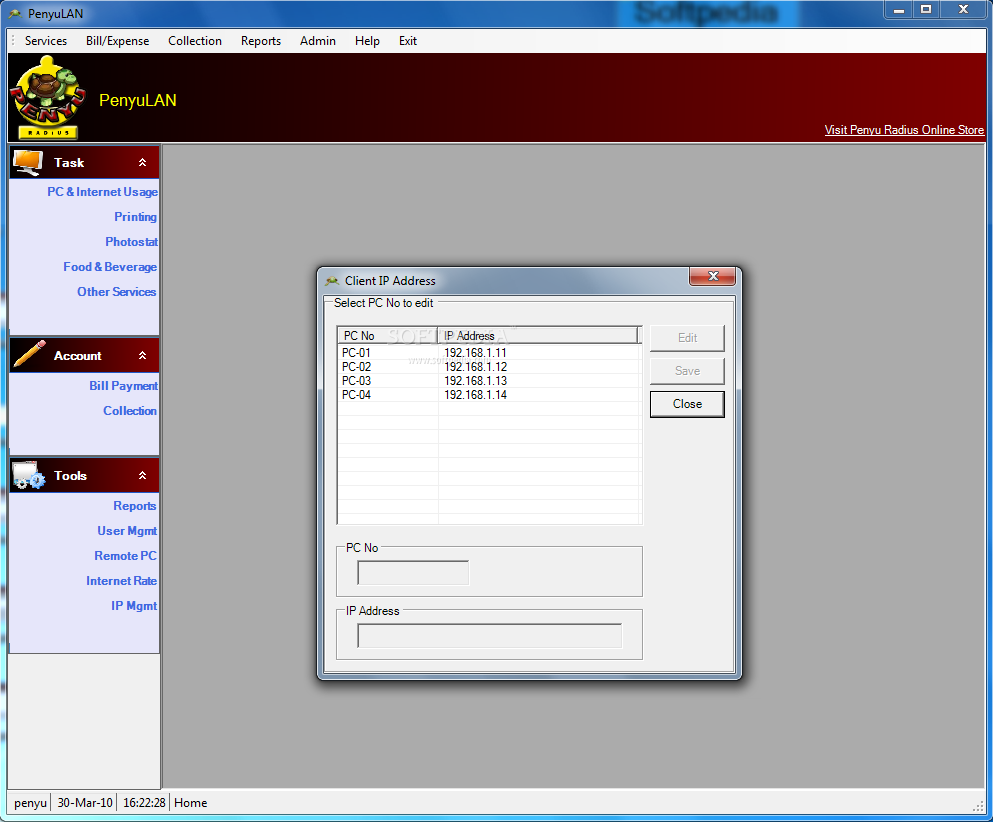This screenshot has height=822, width=993.
Task: Collapse the Account panel chevron
Action: point(142,356)
